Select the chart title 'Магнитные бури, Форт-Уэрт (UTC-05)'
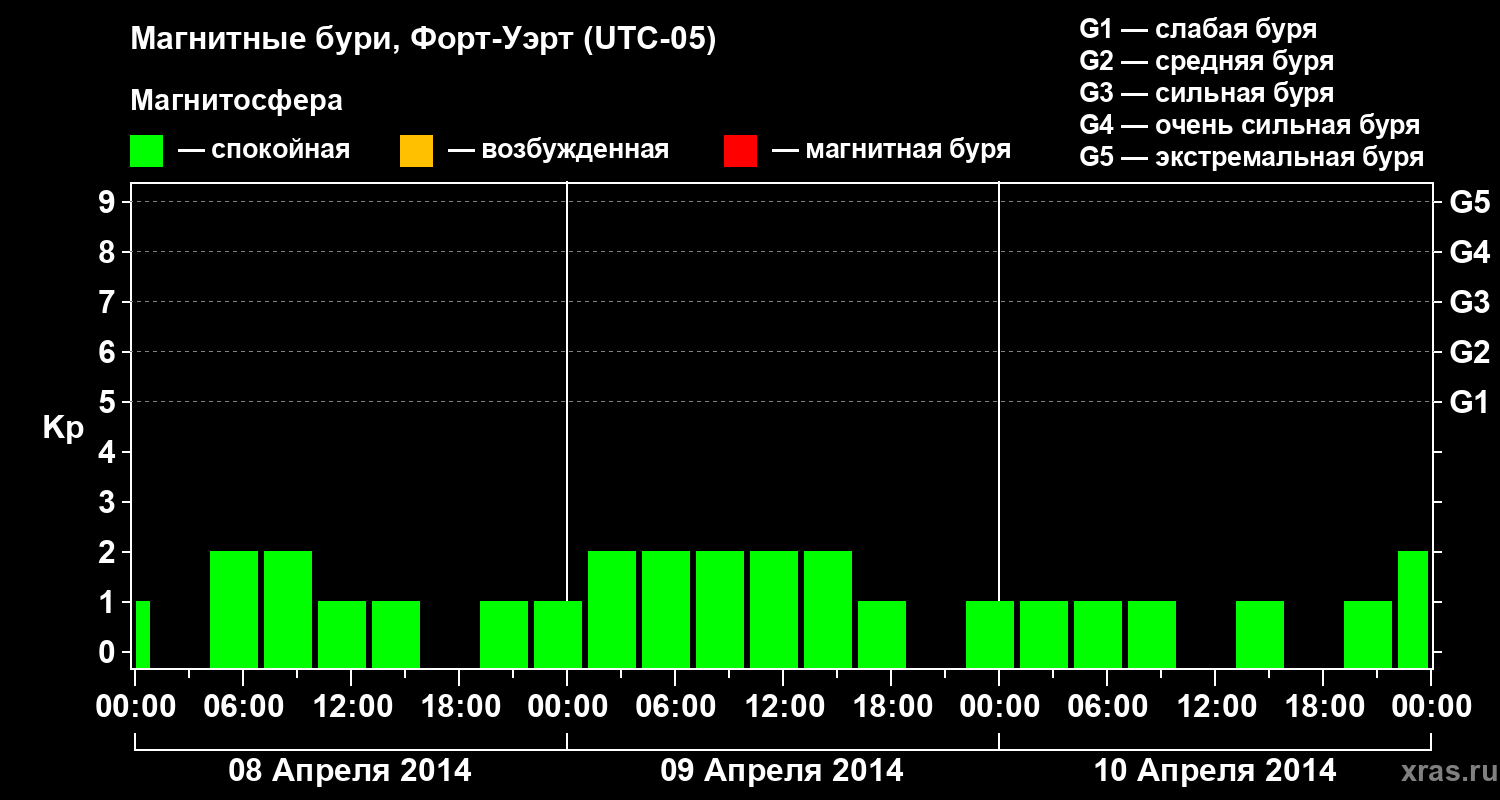Screen dimensions: 1500x800 424,40
